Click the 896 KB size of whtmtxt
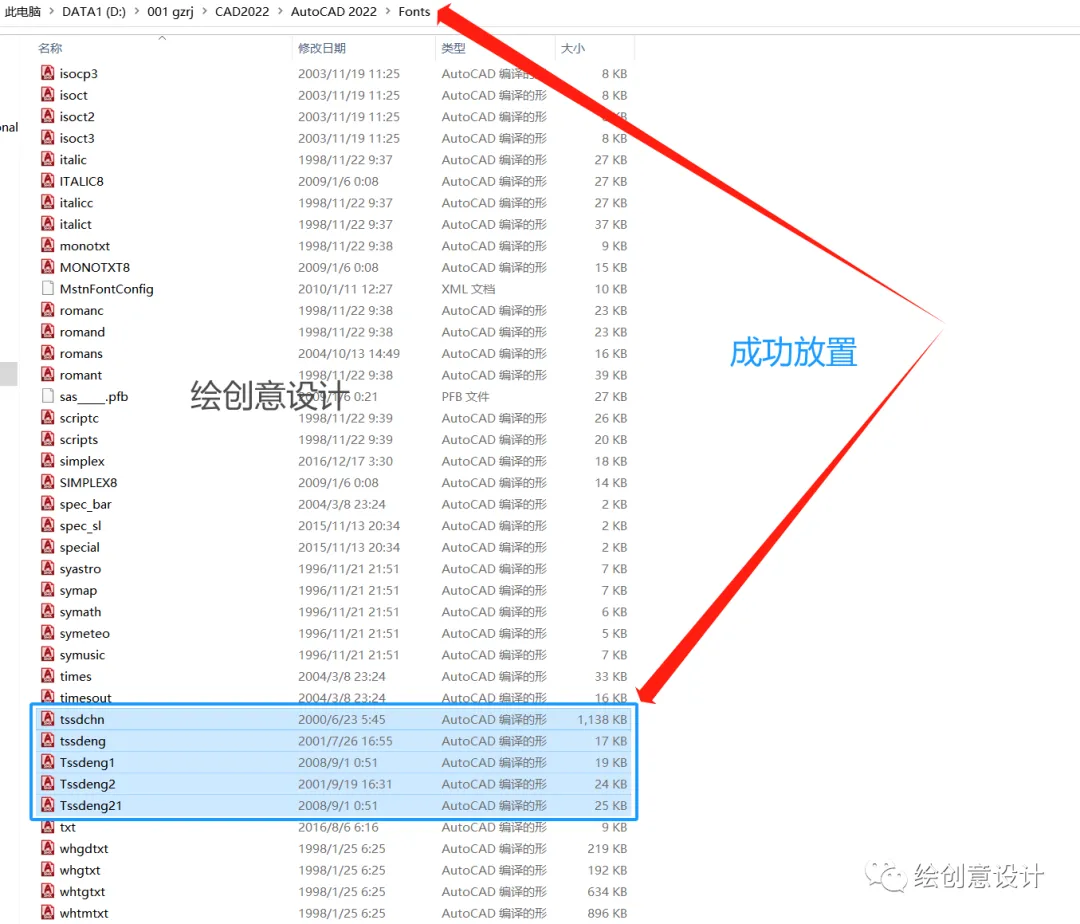Image resolution: width=1080 pixels, height=924 pixels. pyautogui.click(x=608, y=912)
